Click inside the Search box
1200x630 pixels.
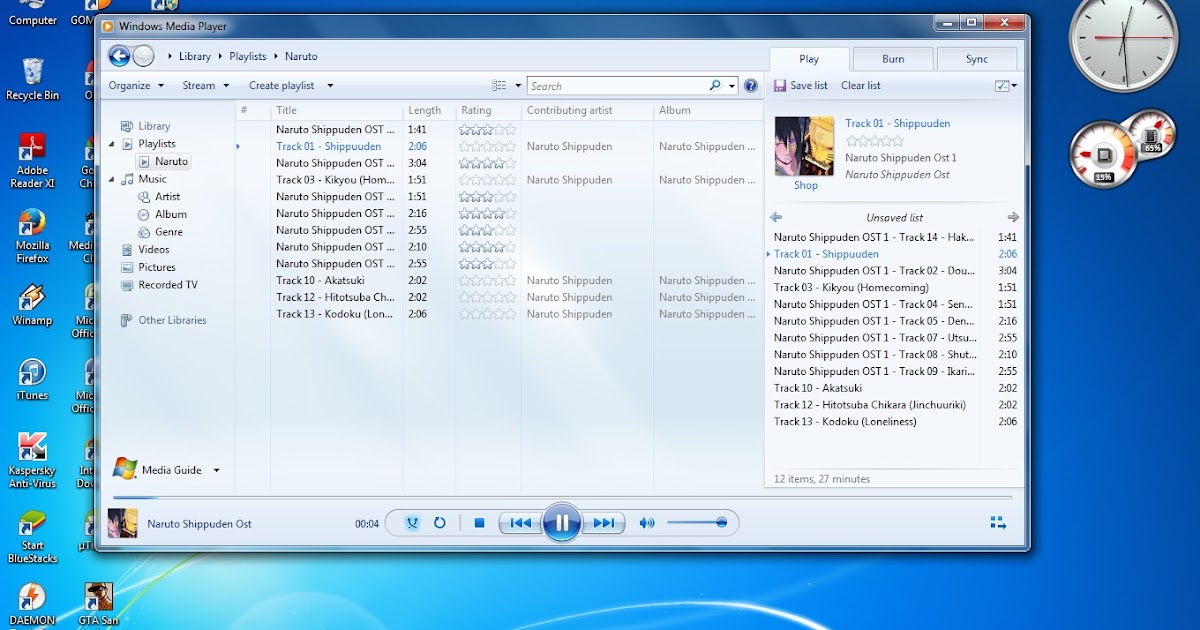coord(618,86)
